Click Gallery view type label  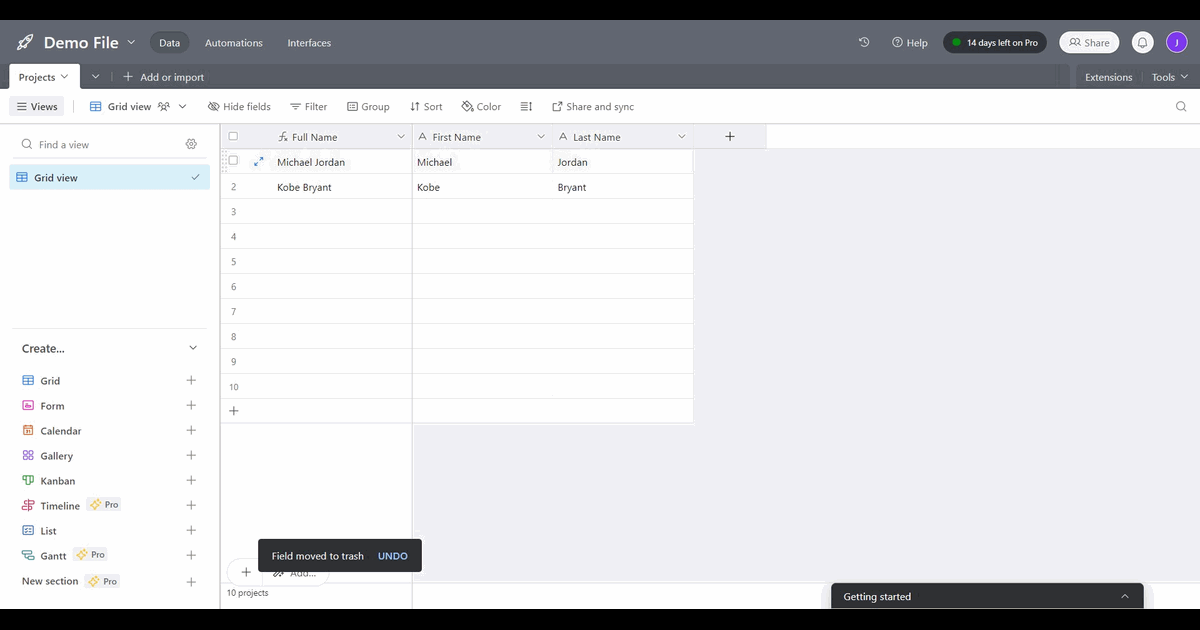click(x=57, y=456)
